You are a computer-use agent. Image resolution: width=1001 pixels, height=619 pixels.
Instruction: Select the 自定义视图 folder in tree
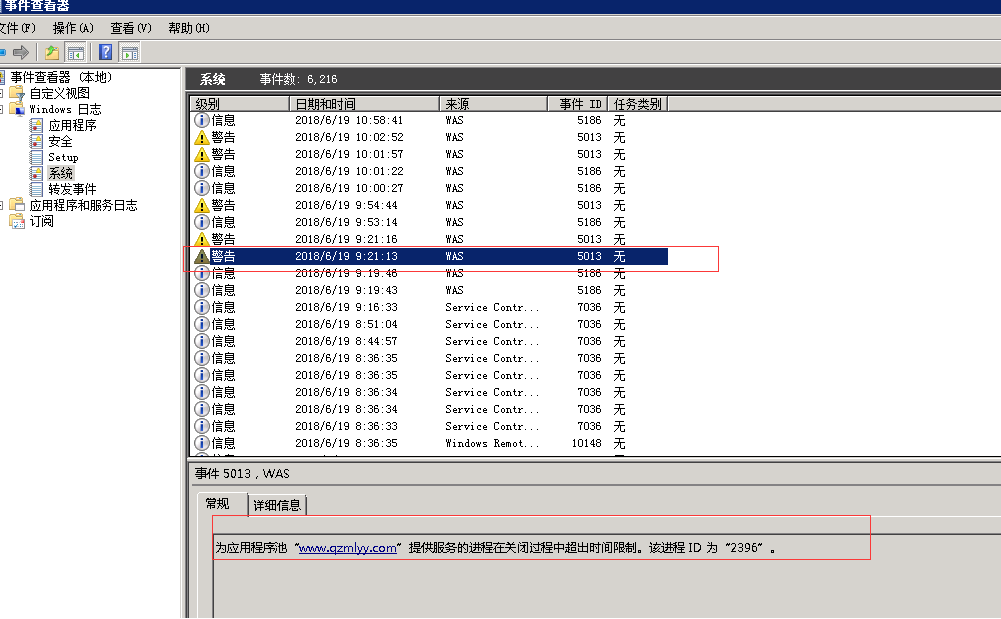pyautogui.click(x=59, y=93)
